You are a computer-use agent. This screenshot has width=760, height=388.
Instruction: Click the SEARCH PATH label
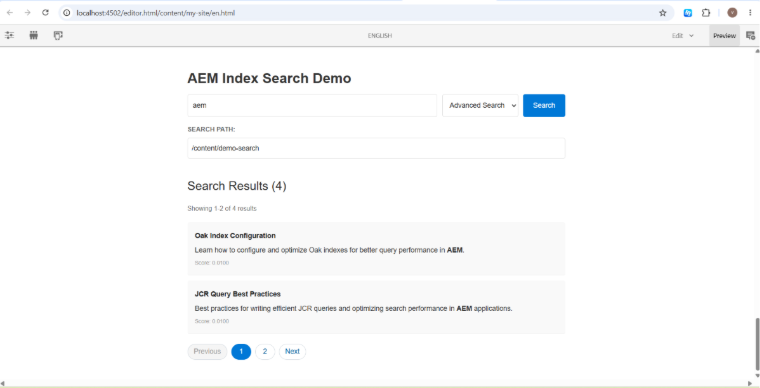211,129
